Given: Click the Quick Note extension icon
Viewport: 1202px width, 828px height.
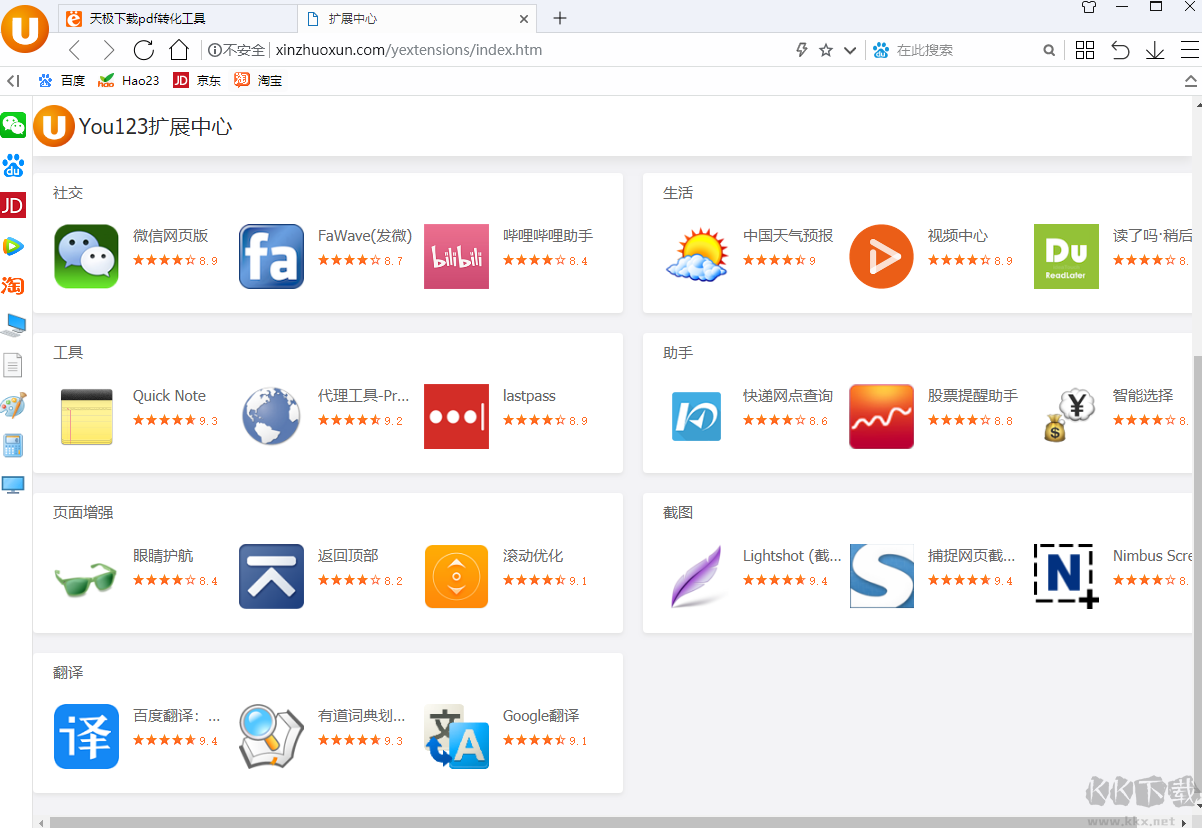Looking at the screenshot, I should (x=86, y=416).
